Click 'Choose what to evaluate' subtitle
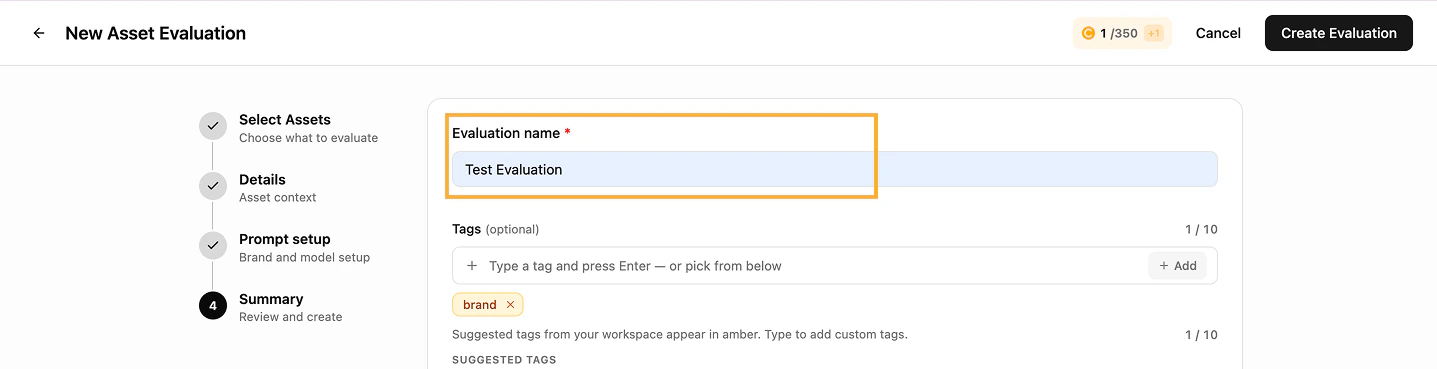Screen dimensions: 1437x369 point(308,138)
